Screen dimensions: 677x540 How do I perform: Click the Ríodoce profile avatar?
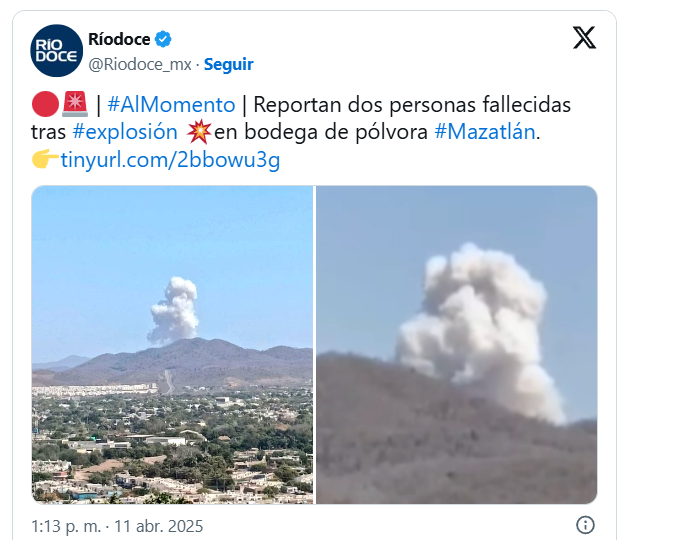(57, 51)
